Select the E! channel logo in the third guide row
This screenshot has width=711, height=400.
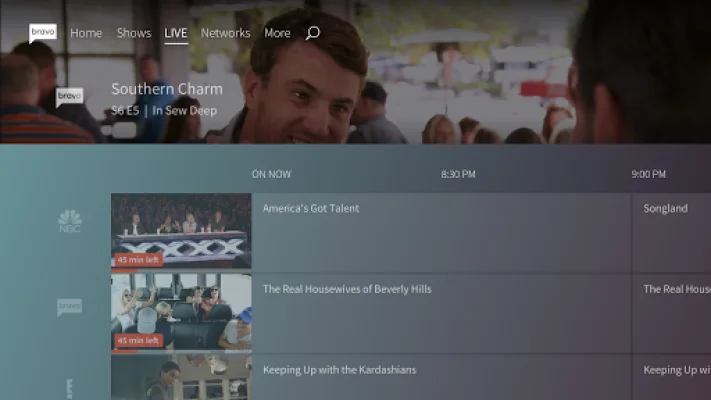coord(69,385)
